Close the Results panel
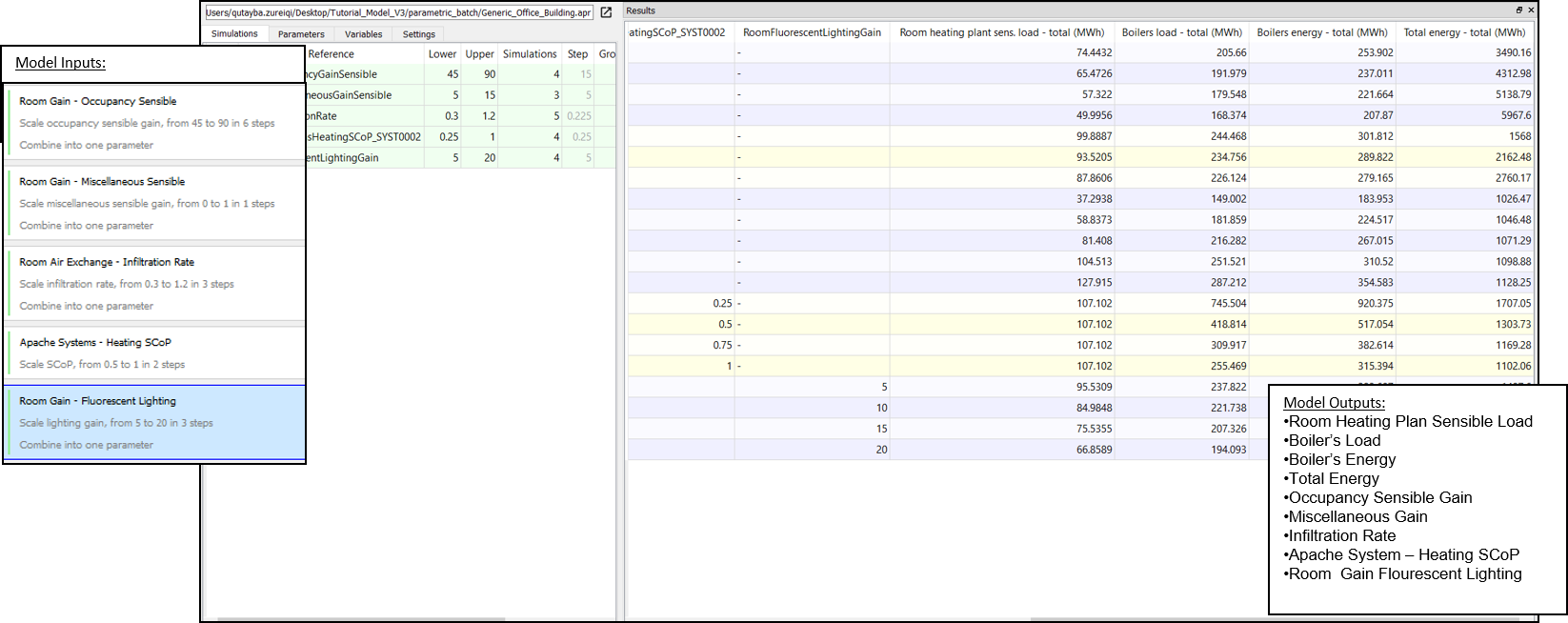Screen dimensions: 1568x623 [1531, 10]
